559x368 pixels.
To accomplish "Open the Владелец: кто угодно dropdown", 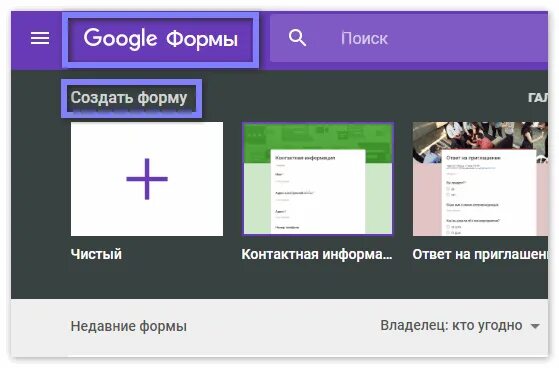I will tap(460, 326).
